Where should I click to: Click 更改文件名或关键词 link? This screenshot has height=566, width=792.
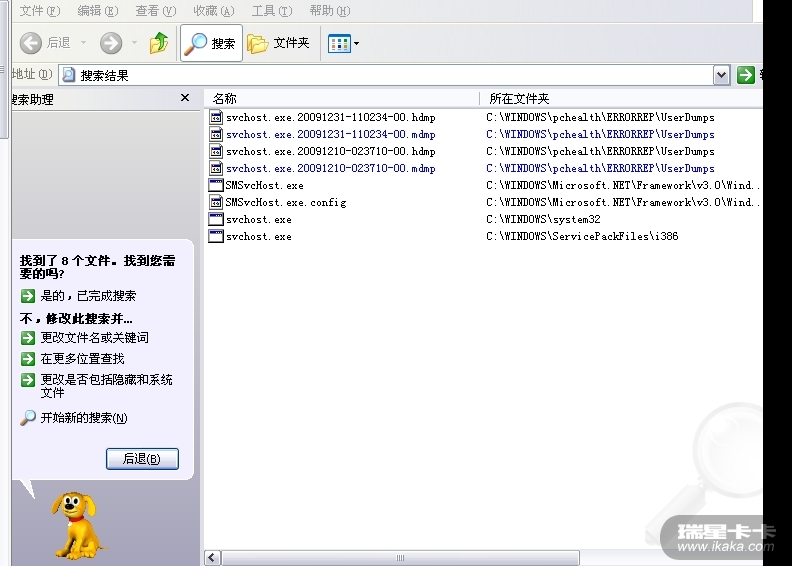coord(94,338)
